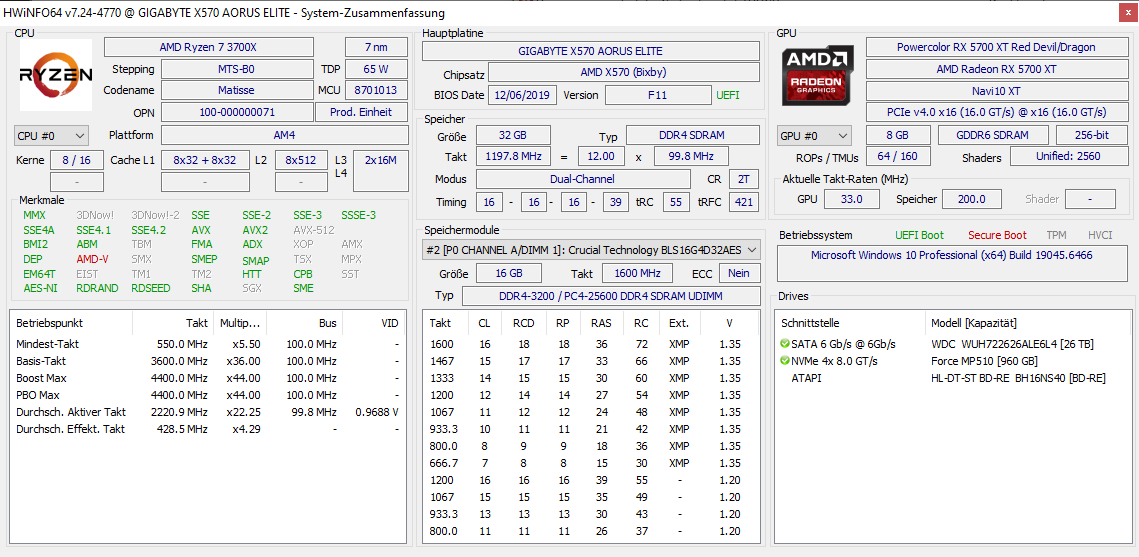Screen dimensions: 1139x557
Task: Click the AMD-V feature label
Action: pos(92,259)
